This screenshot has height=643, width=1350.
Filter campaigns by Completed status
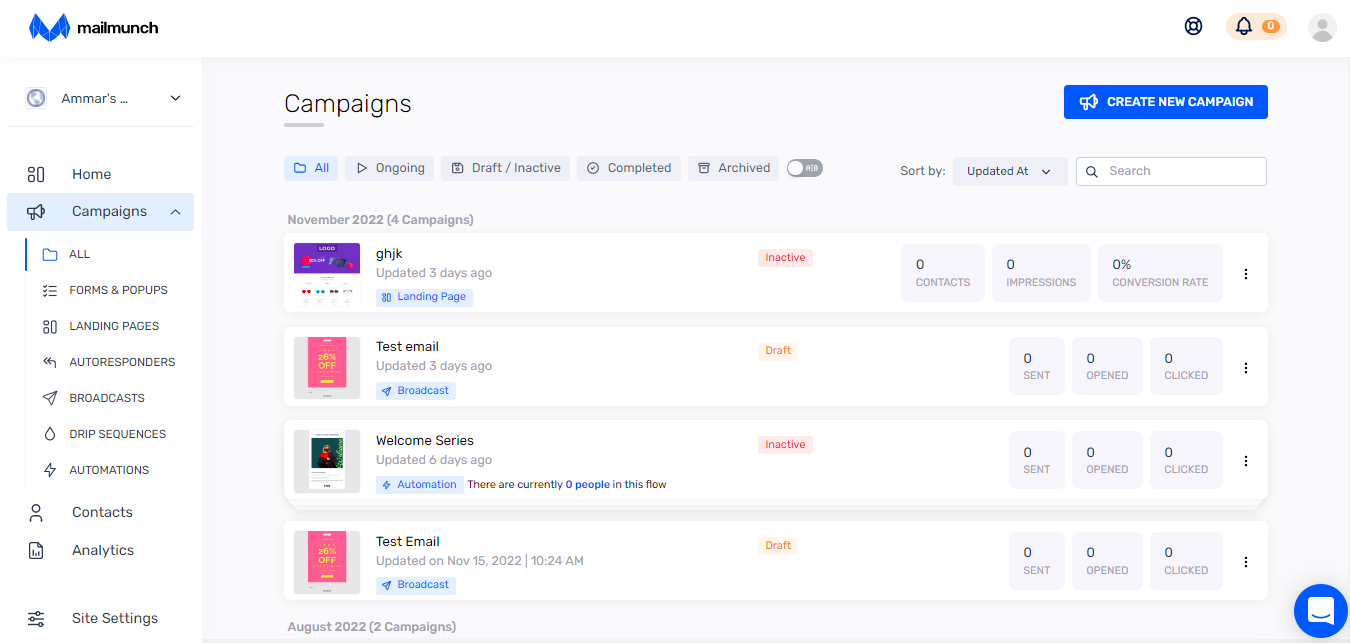[x=628, y=168]
